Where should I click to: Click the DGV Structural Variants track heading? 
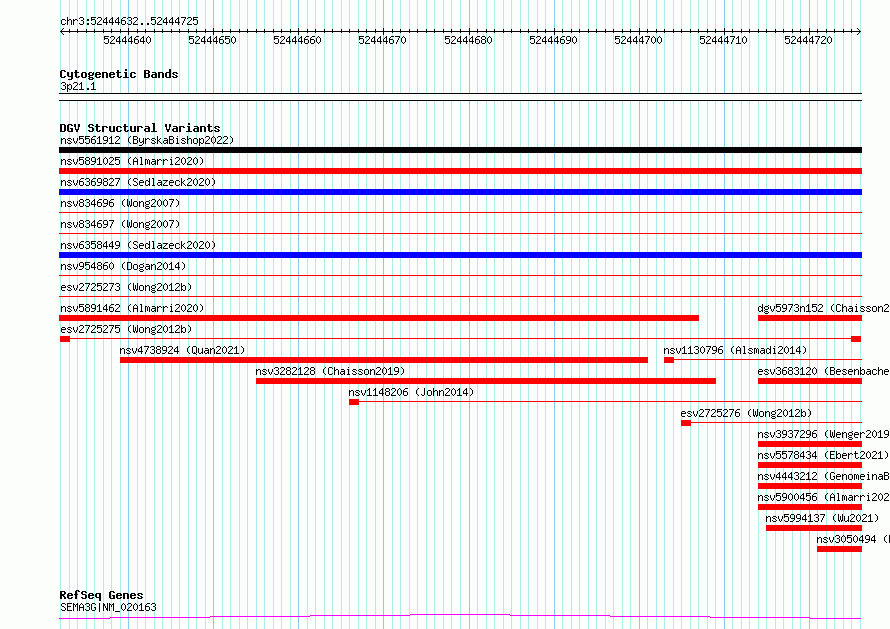click(x=140, y=128)
